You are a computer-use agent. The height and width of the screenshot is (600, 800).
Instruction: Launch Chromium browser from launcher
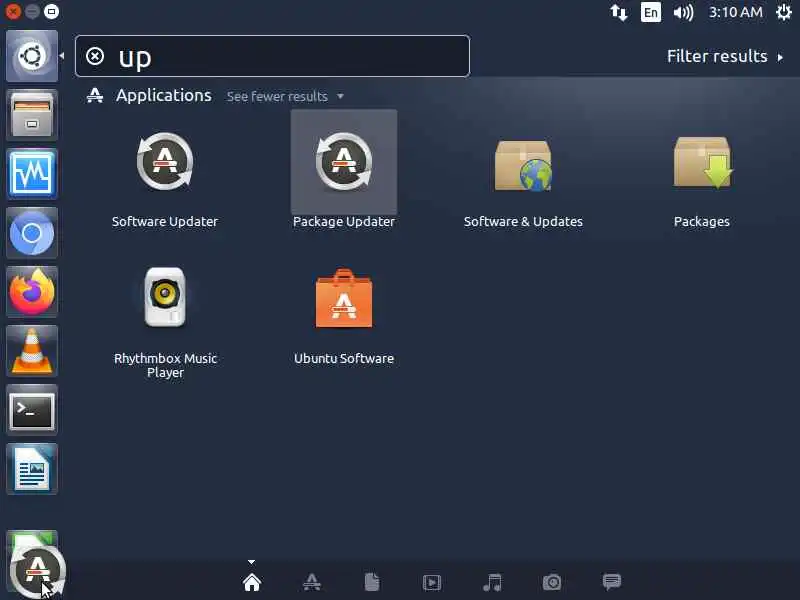coord(32,233)
